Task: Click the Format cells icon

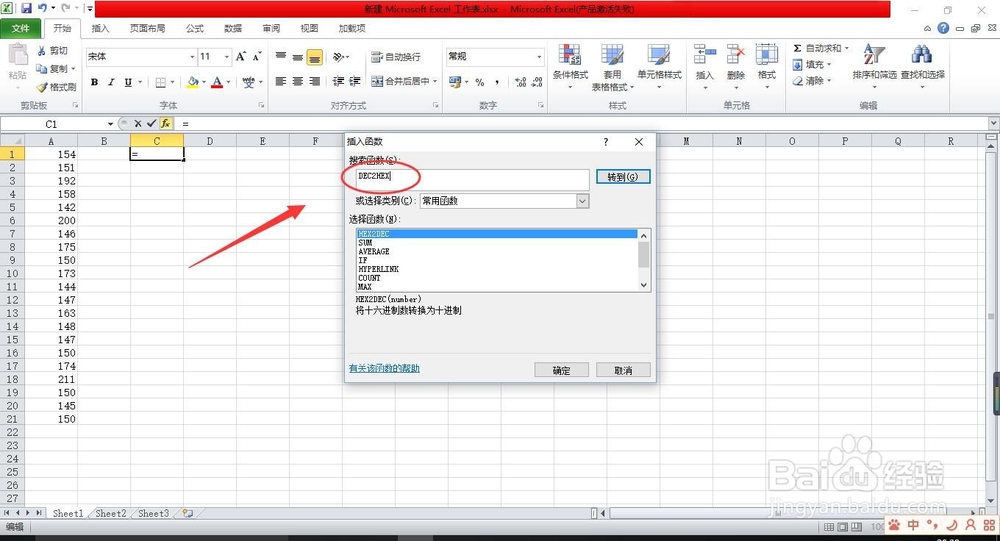Action: click(767, 55)
